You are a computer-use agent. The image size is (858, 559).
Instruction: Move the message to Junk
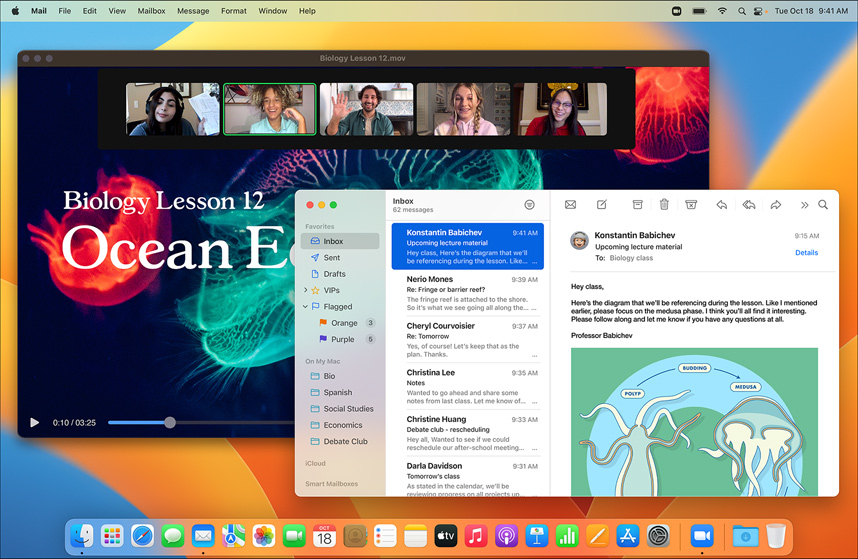(691, 205)
